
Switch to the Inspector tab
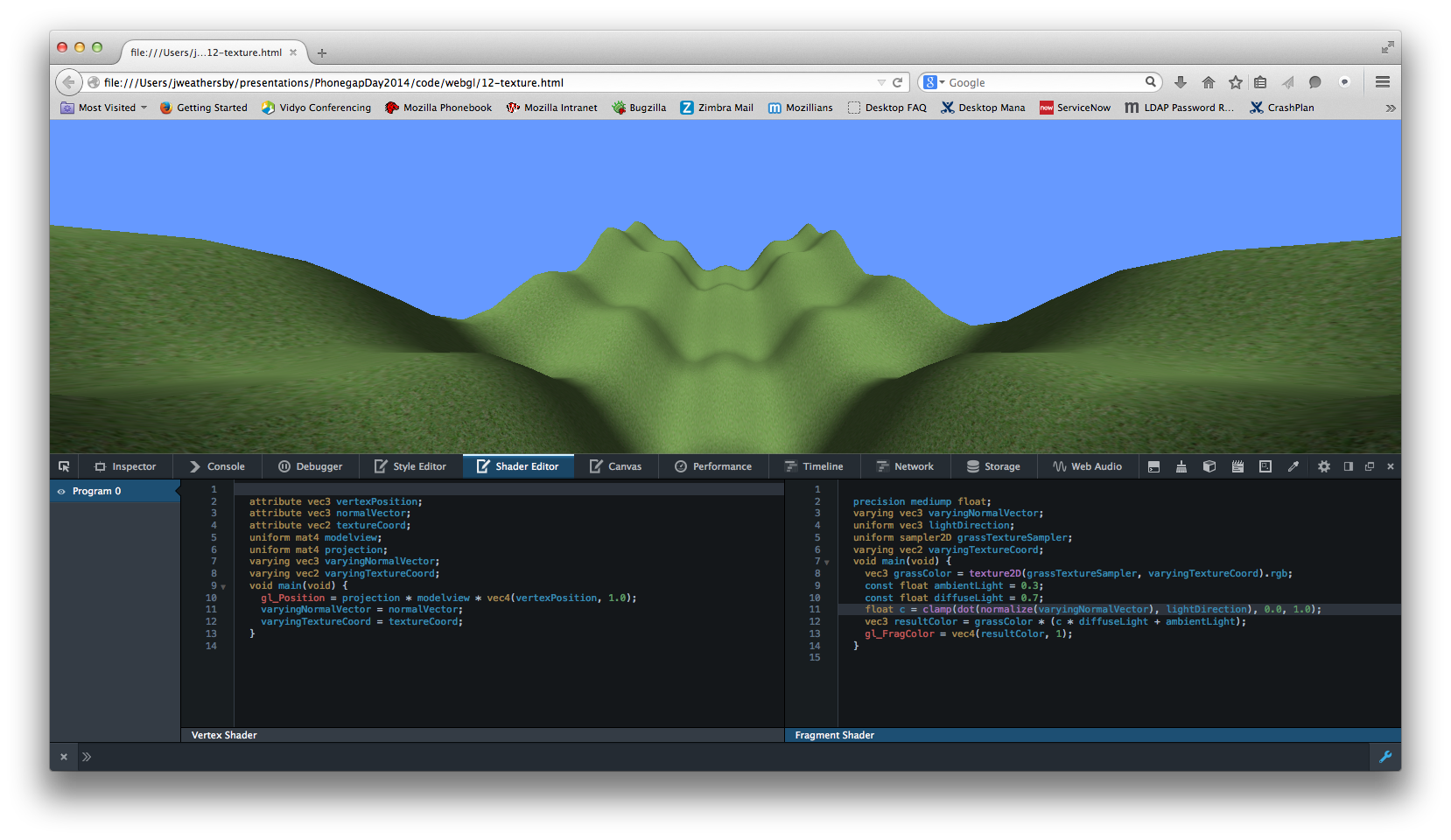(x=125, y=466)
